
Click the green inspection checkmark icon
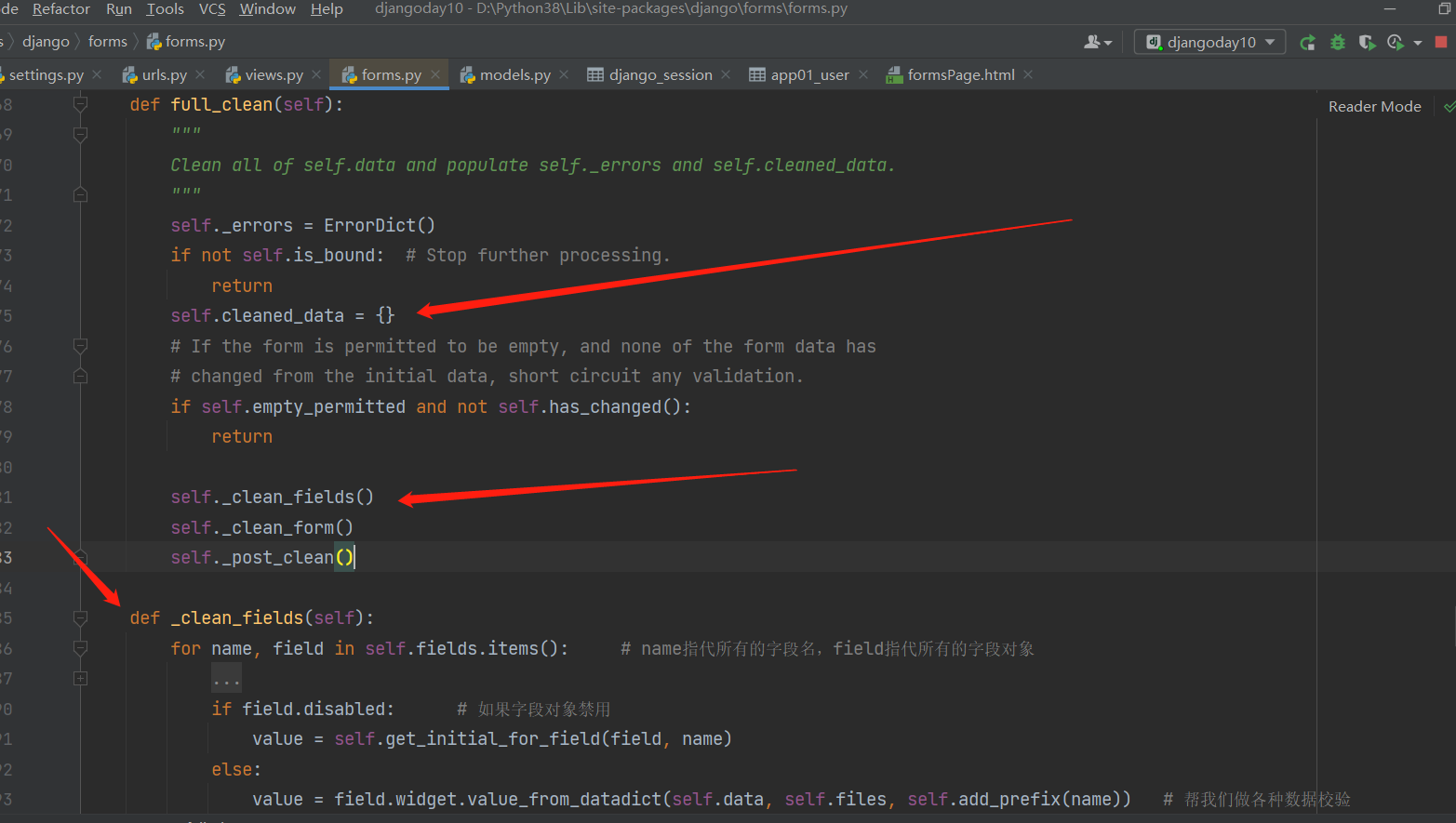(x=1449, y=107)
